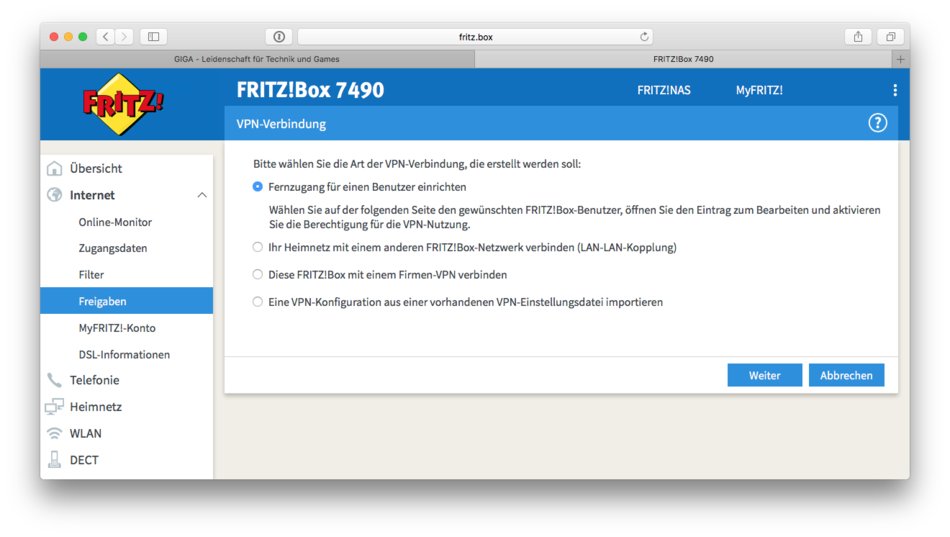Viewport: 950px width, 537px height.
Task: Expand the Heimnetz section
Action: pos(95,407)
